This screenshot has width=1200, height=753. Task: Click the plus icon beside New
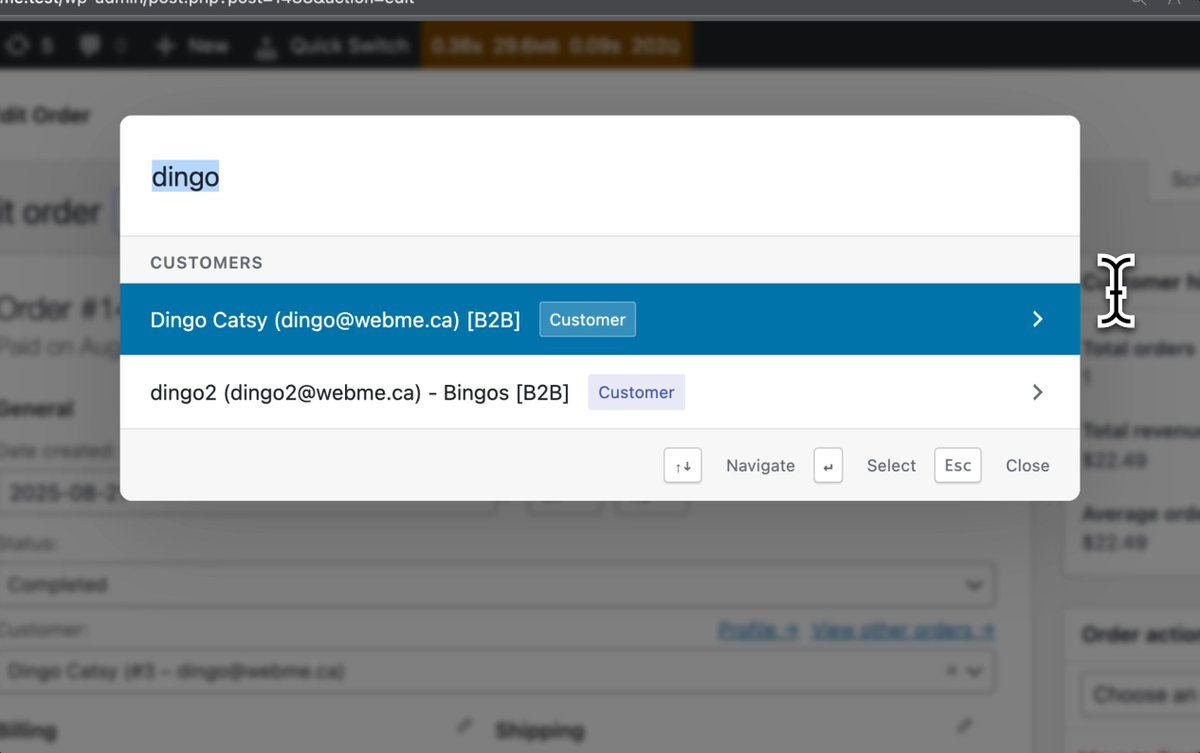(166, 46)
